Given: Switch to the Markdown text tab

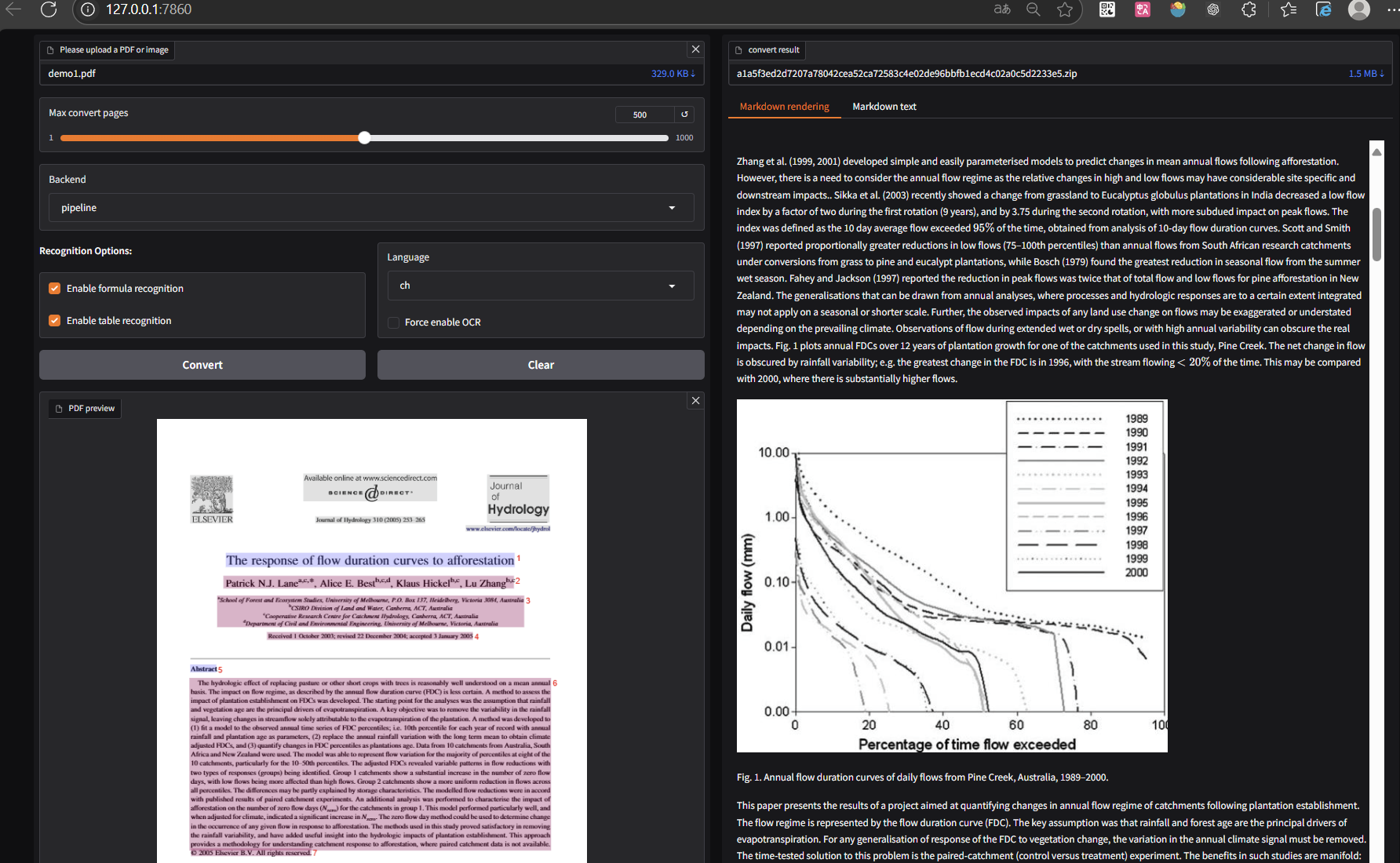Looking at the screenshot, I should click(x=884, y=107).
